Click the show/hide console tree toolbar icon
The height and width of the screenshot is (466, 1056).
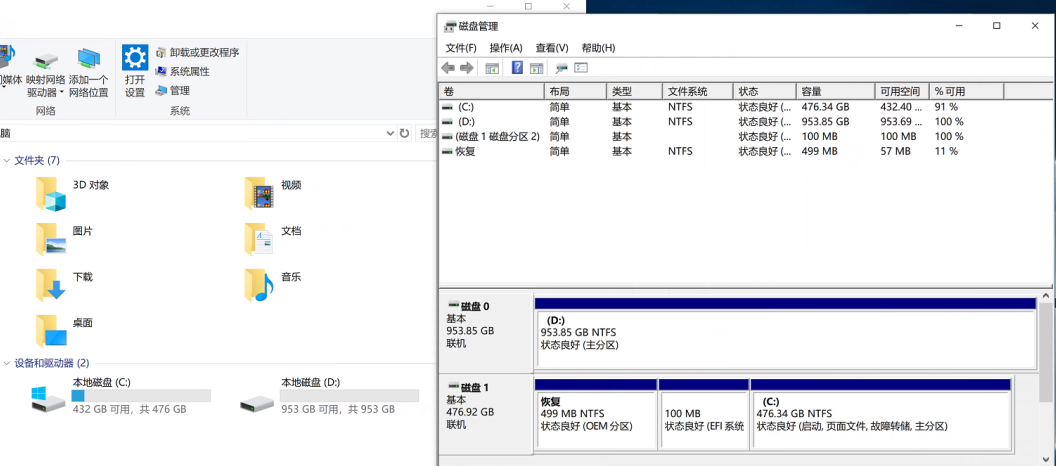pyautogui.click(x=492, y=68)
